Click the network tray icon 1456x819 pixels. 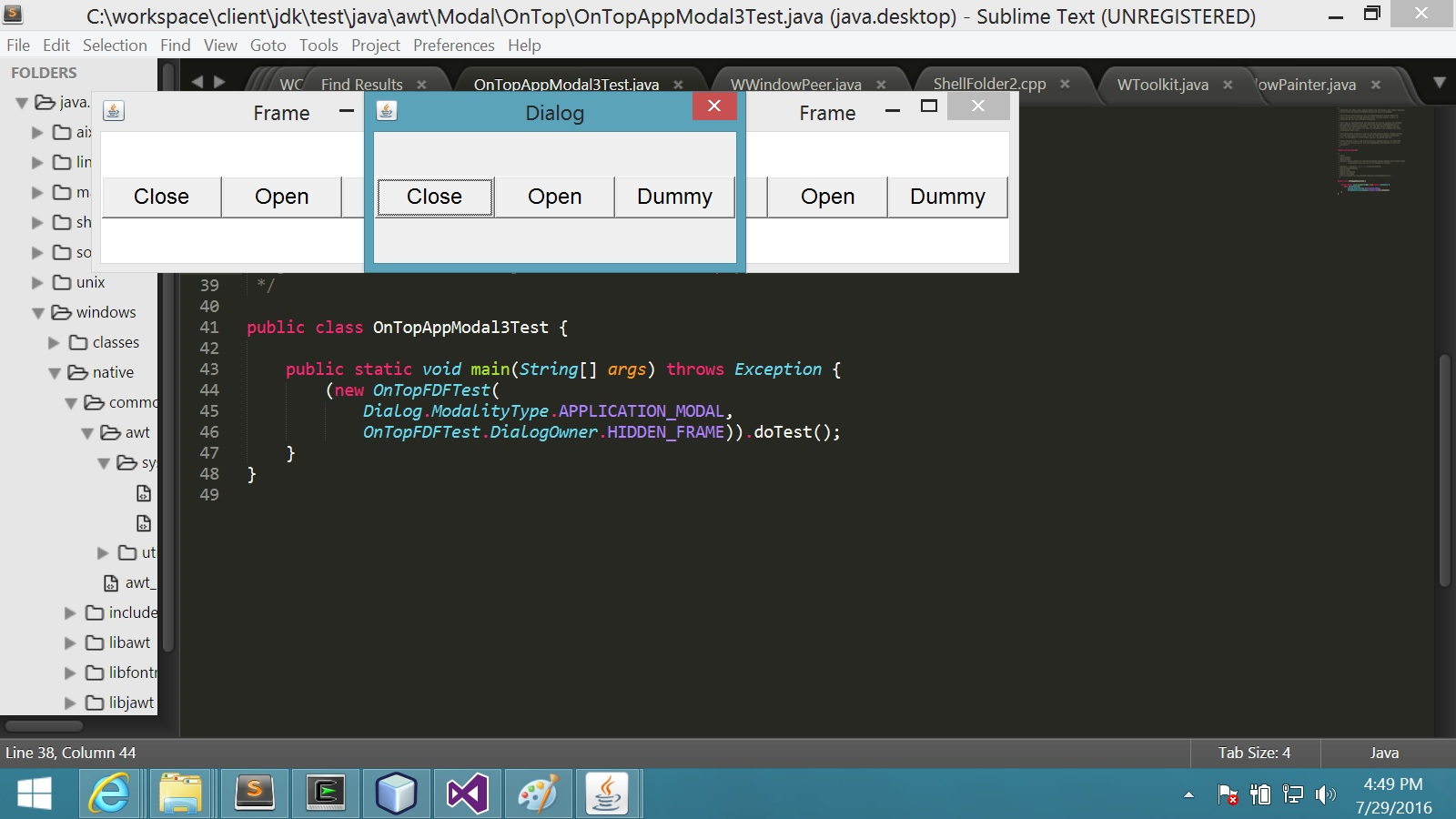coord(1292,794)
